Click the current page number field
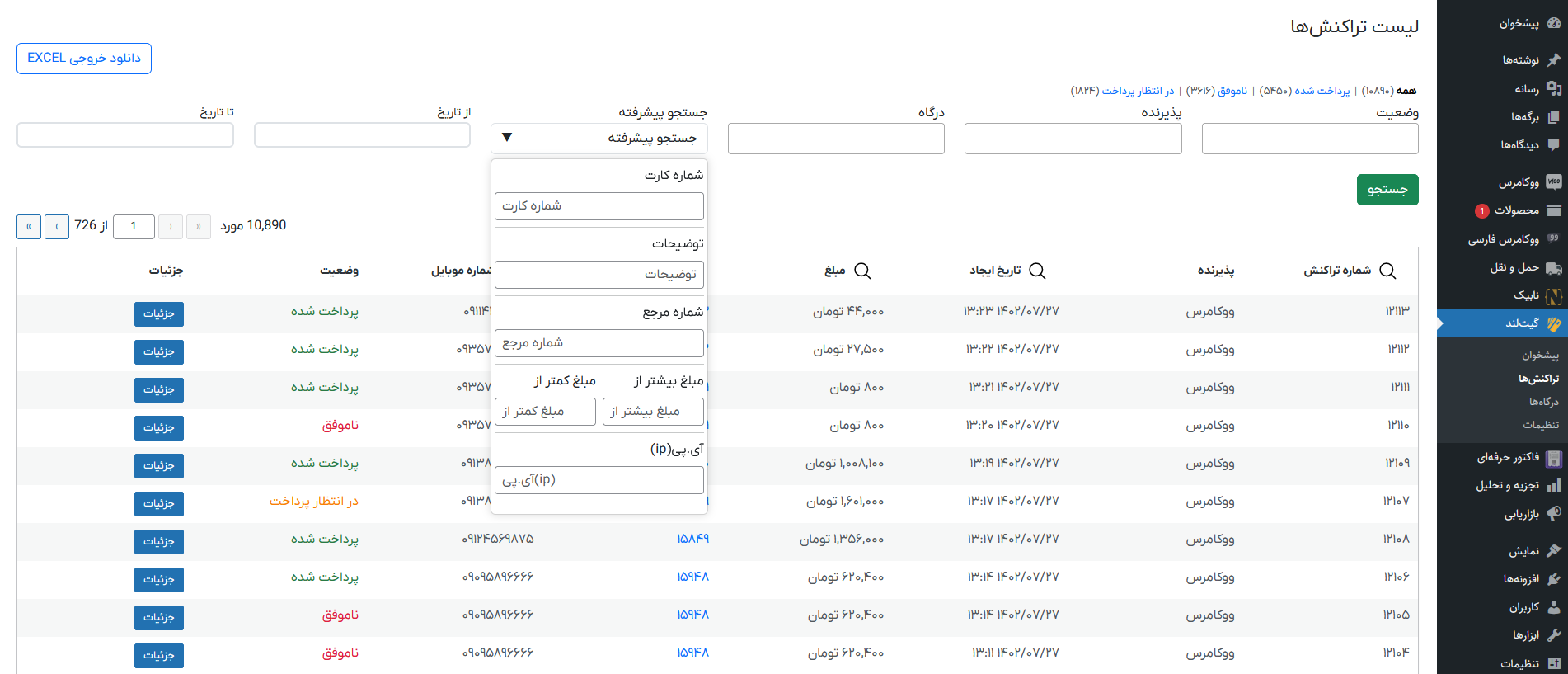Viewport: 1568px width, 674px height. (x=134, y=226)
